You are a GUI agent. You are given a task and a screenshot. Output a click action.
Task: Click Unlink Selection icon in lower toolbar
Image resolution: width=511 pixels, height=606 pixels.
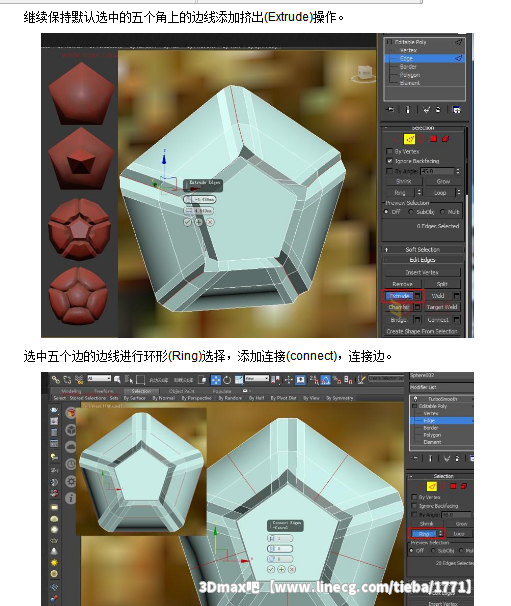click(x=67, y=380)
